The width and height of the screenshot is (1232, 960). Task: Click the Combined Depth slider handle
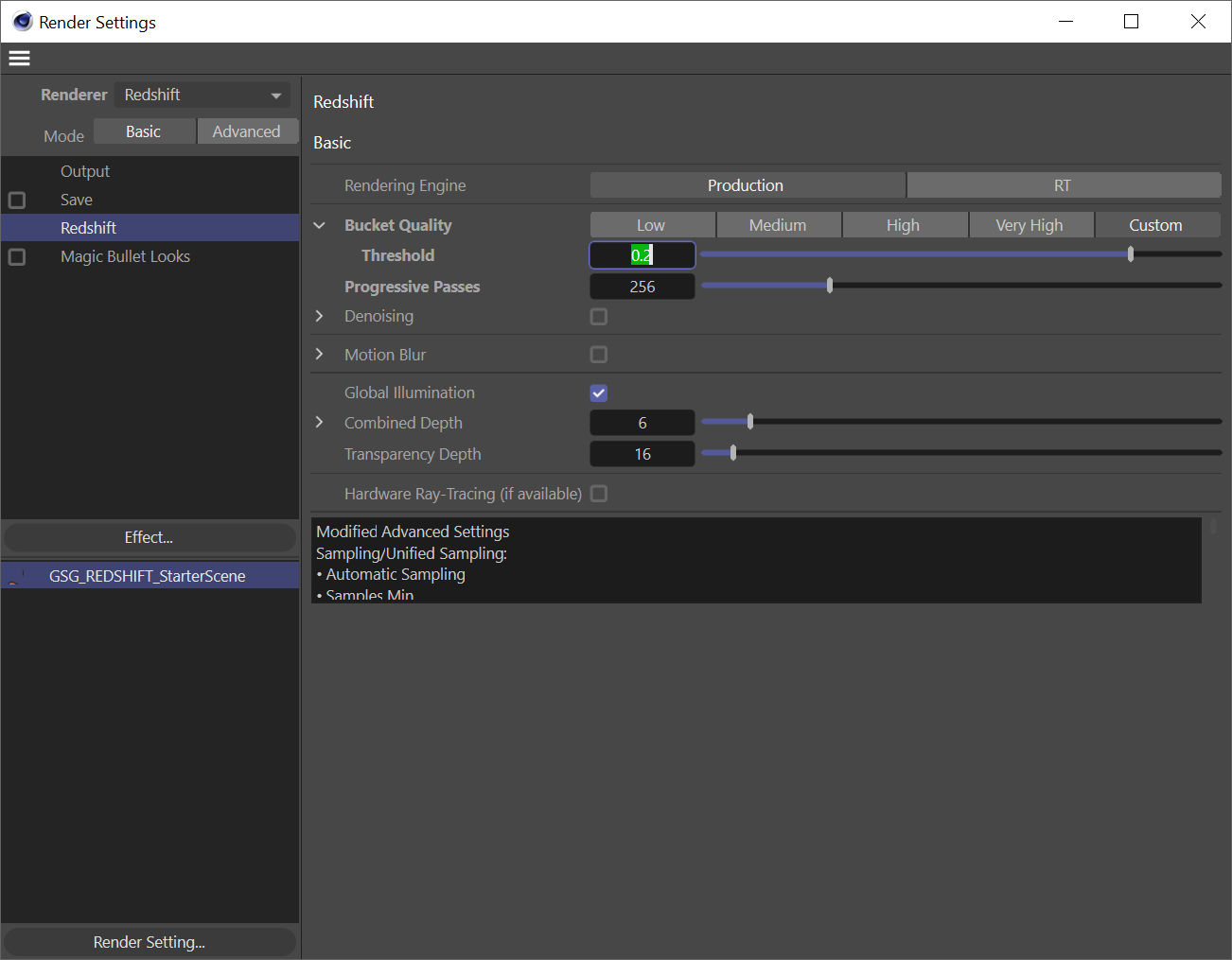750,422
